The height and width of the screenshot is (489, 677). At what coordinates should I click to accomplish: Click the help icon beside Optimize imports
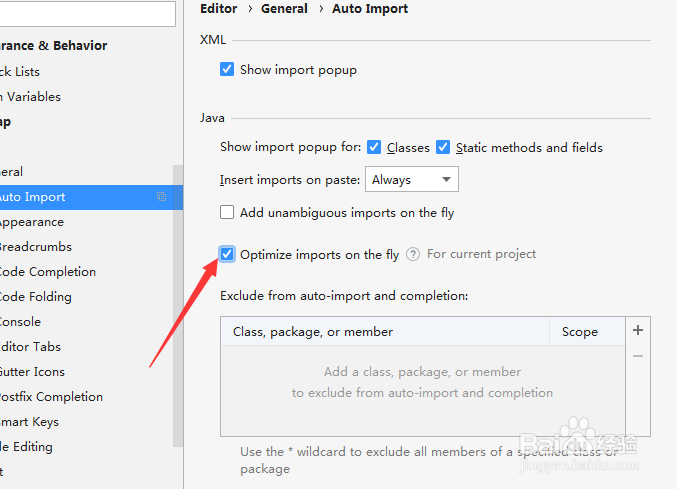(x=413, y=255)
